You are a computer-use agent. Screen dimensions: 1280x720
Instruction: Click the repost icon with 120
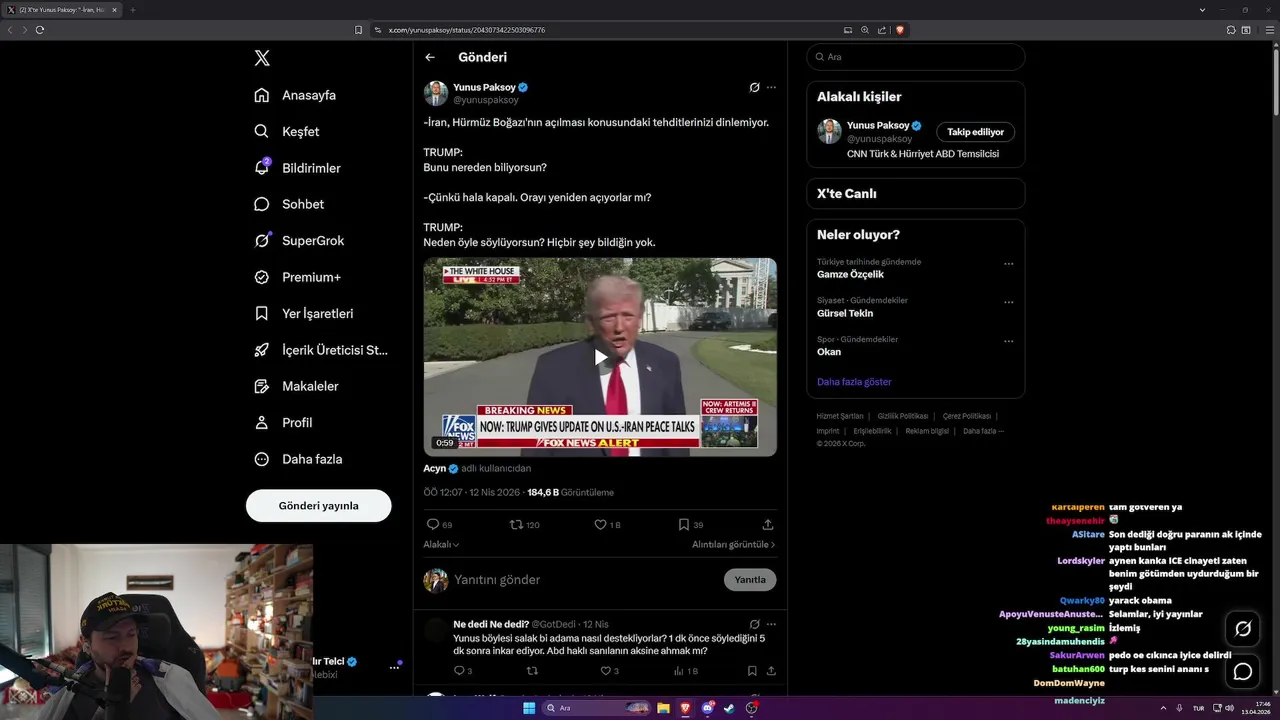pyautogui.click(x=516, y=524)
